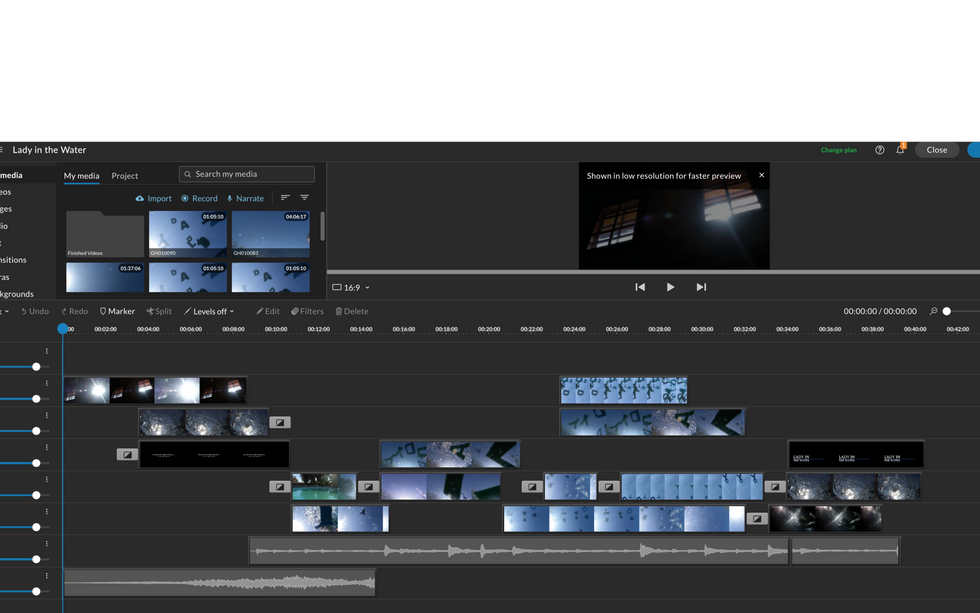
Task: Click the Import cloud icon button
Action: click(154, 198)
